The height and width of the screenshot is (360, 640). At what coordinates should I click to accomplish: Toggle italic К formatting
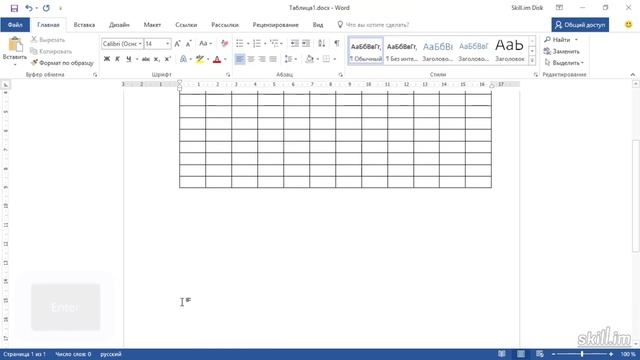tap(118, 59)
